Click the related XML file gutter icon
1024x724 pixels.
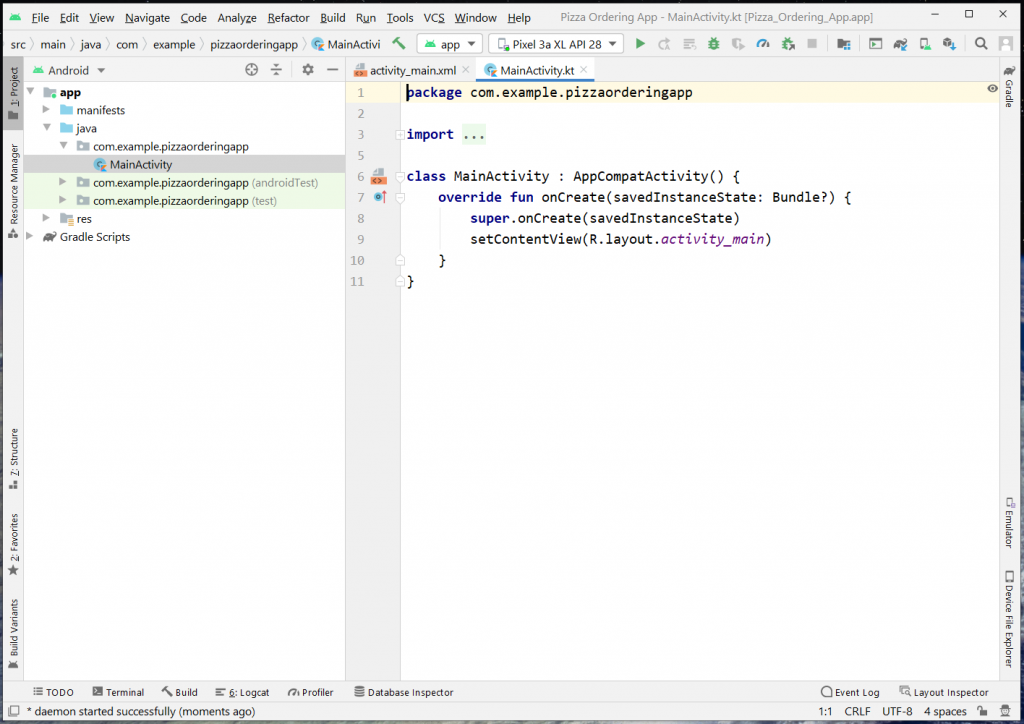pyautogui.click(x=378, y=177)
